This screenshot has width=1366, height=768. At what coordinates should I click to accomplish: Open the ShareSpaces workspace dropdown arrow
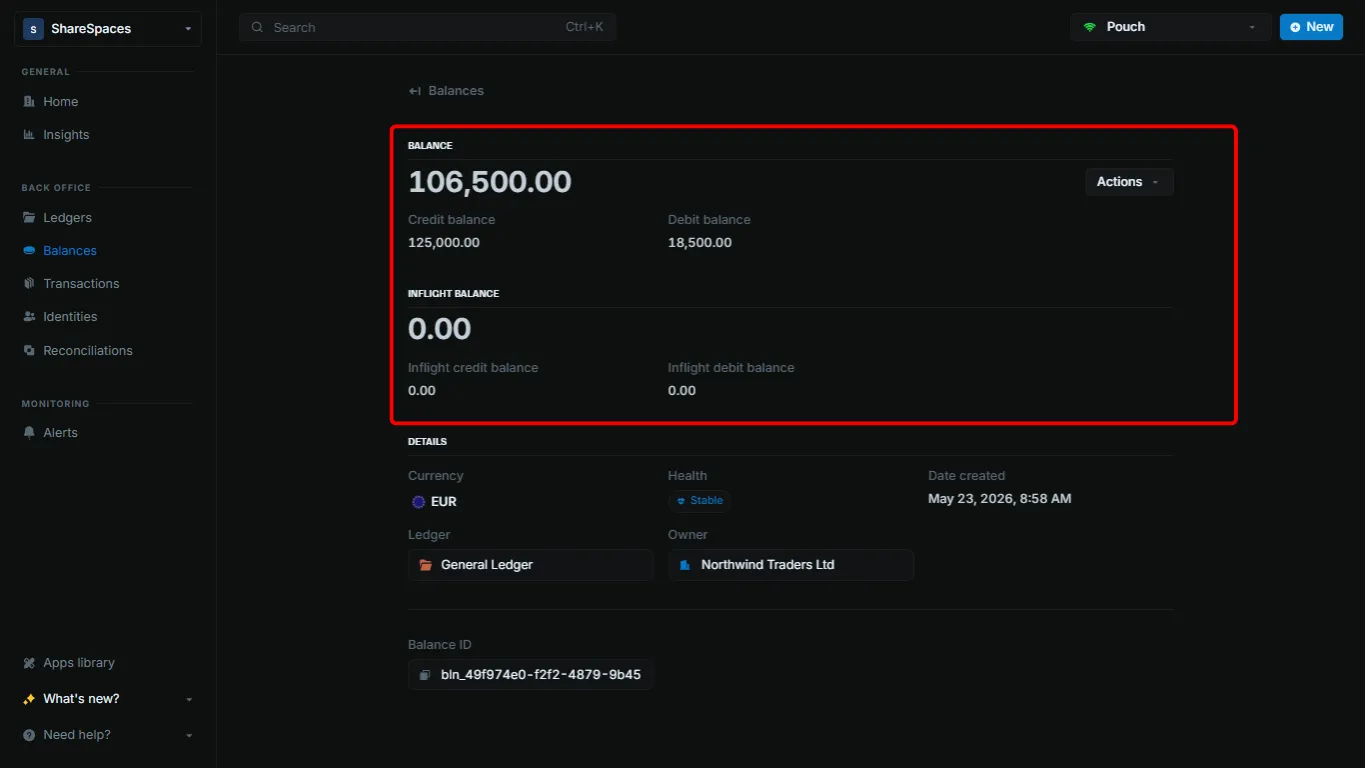[188, 29]
